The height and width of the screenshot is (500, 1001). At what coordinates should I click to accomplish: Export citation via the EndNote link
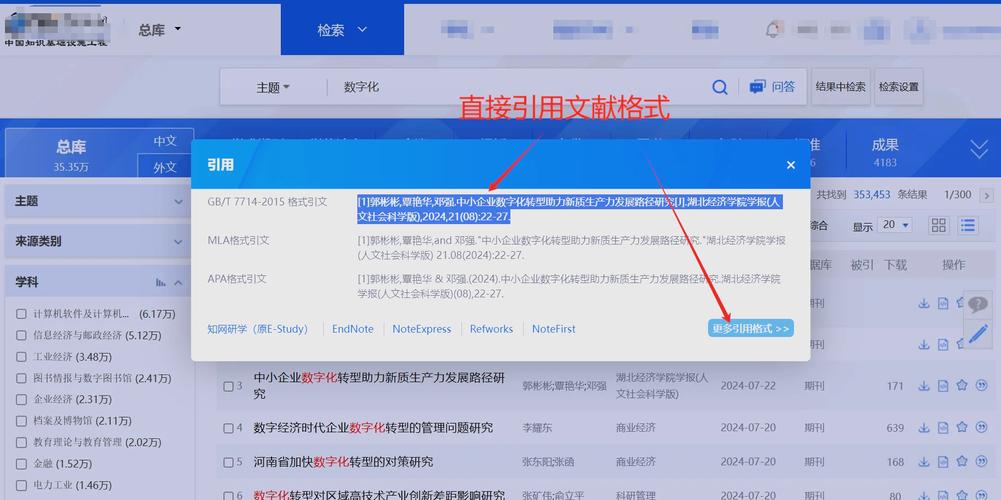[353, 329]
